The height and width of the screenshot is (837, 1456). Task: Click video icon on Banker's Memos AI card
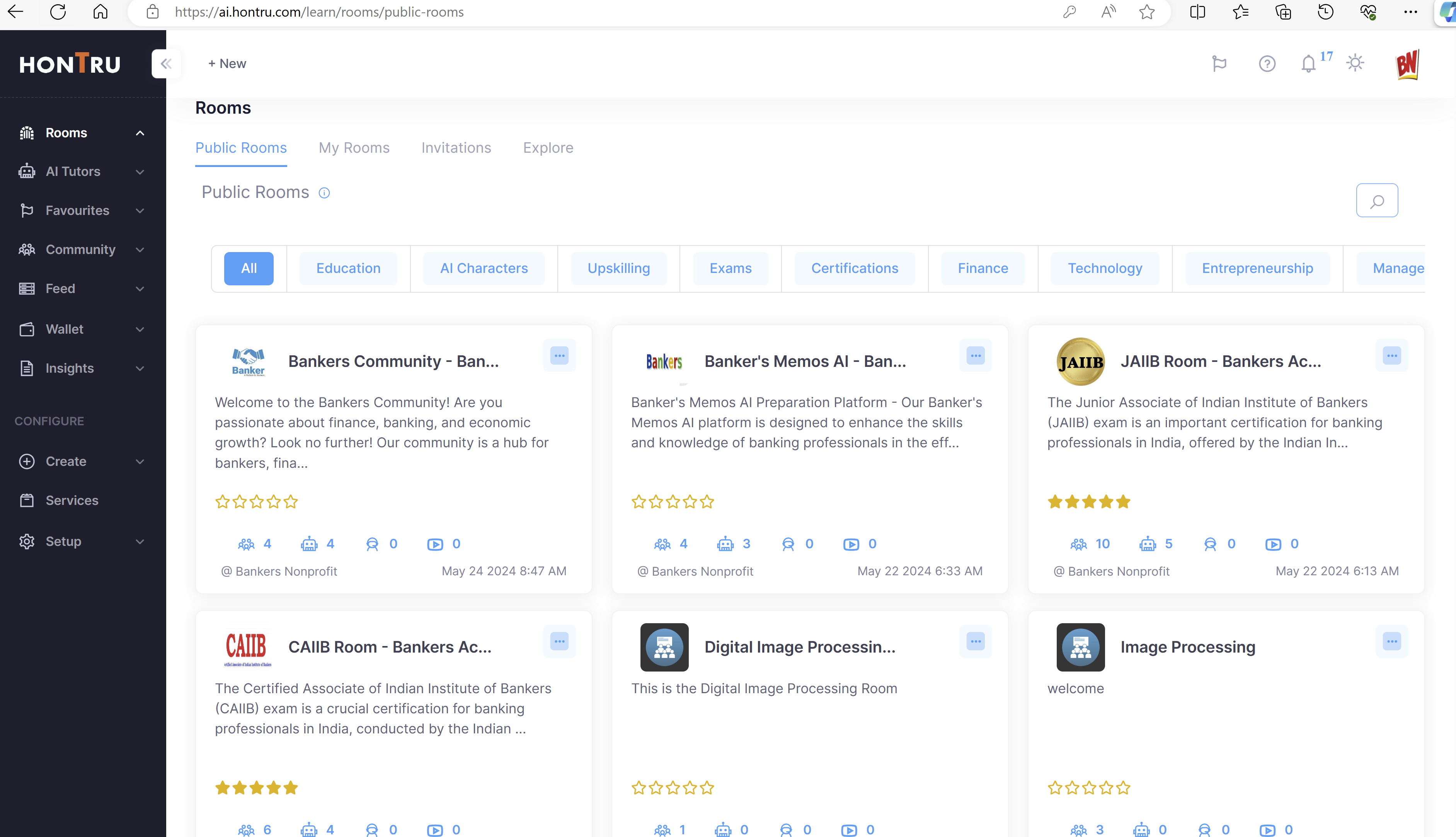pos(851,544)
